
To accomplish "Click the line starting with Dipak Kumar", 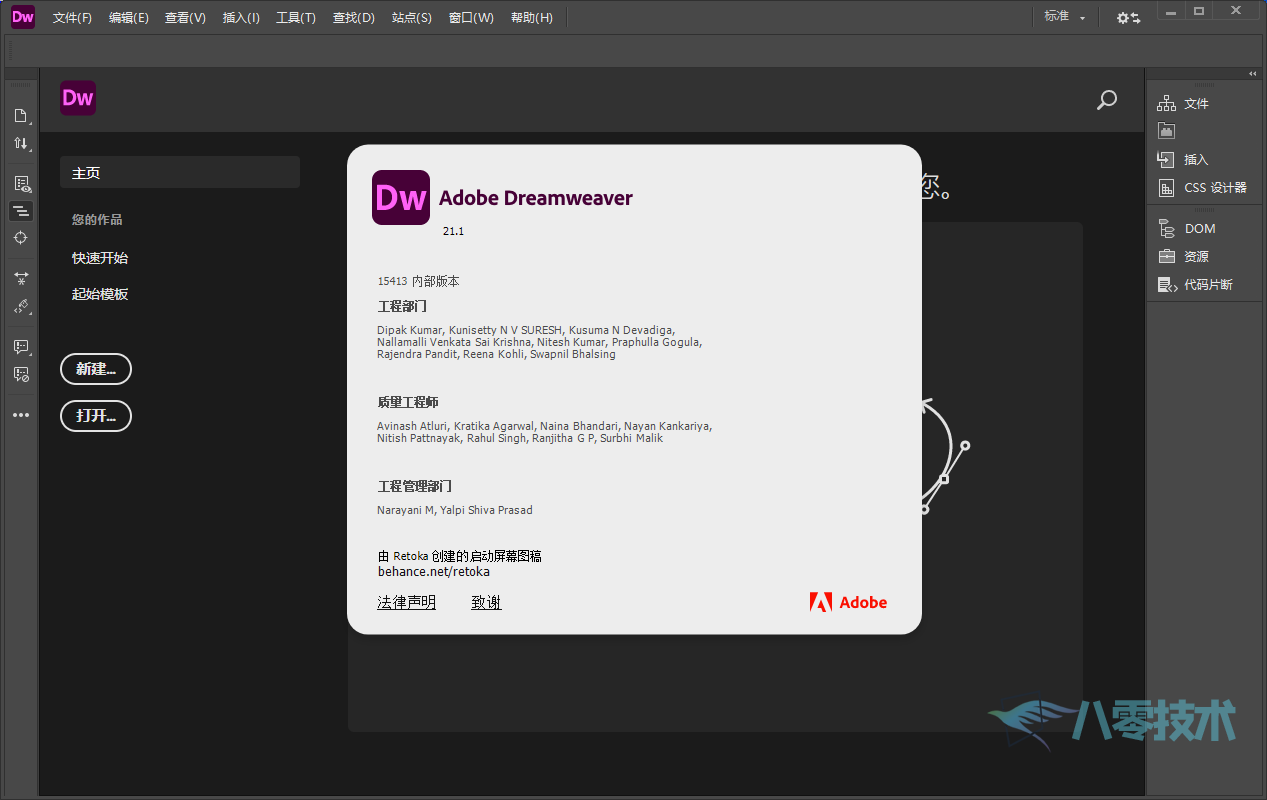I will coord(526,330).
